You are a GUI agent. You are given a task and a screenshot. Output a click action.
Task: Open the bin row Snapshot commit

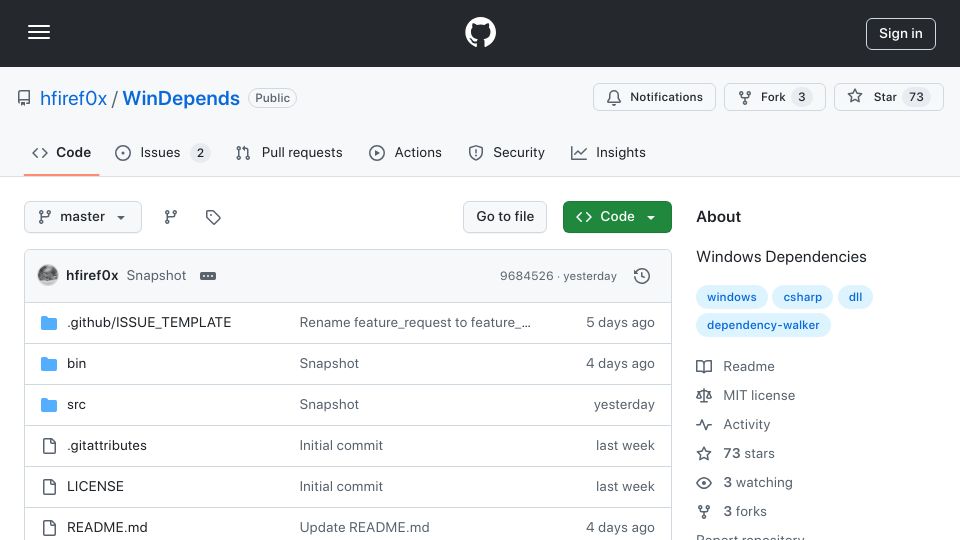tap(329, 364)
